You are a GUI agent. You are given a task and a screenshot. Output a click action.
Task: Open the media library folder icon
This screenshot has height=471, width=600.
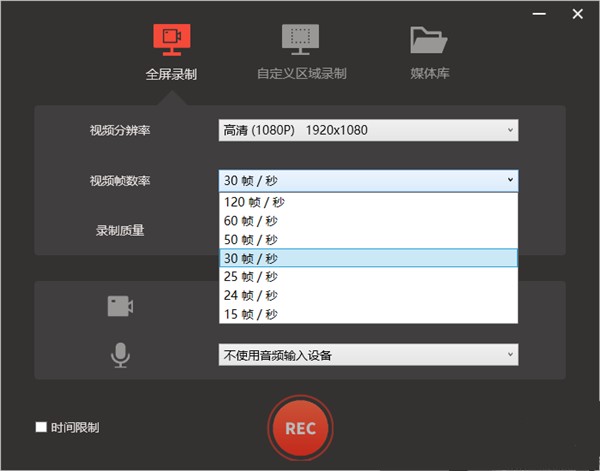[x=428, y=40]
